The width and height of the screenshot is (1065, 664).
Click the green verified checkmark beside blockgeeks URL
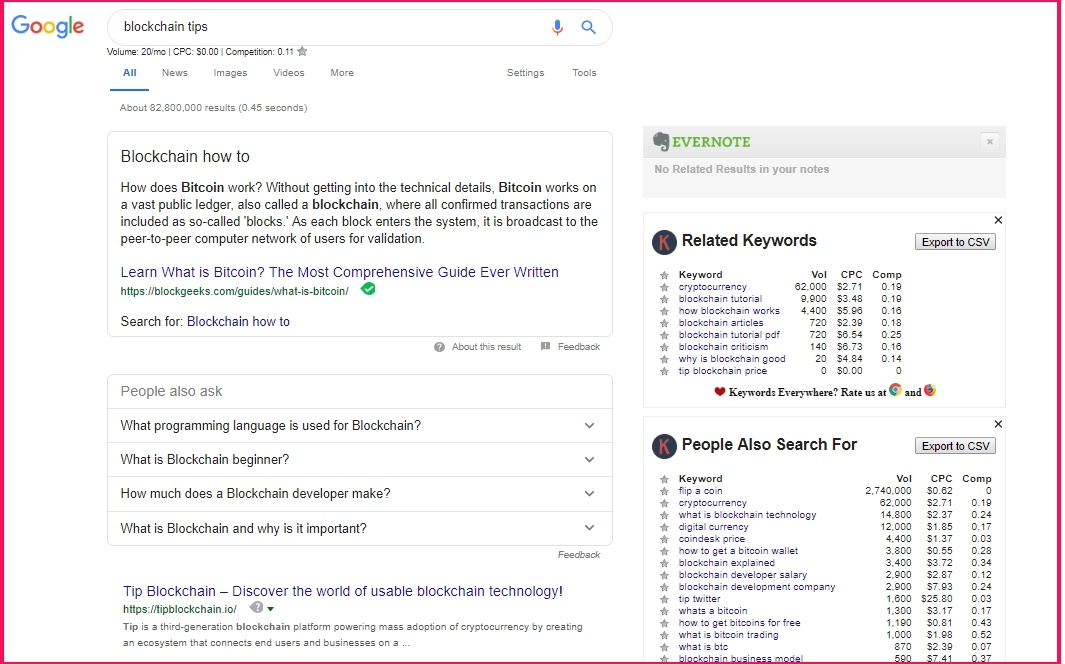pos(368,289)
